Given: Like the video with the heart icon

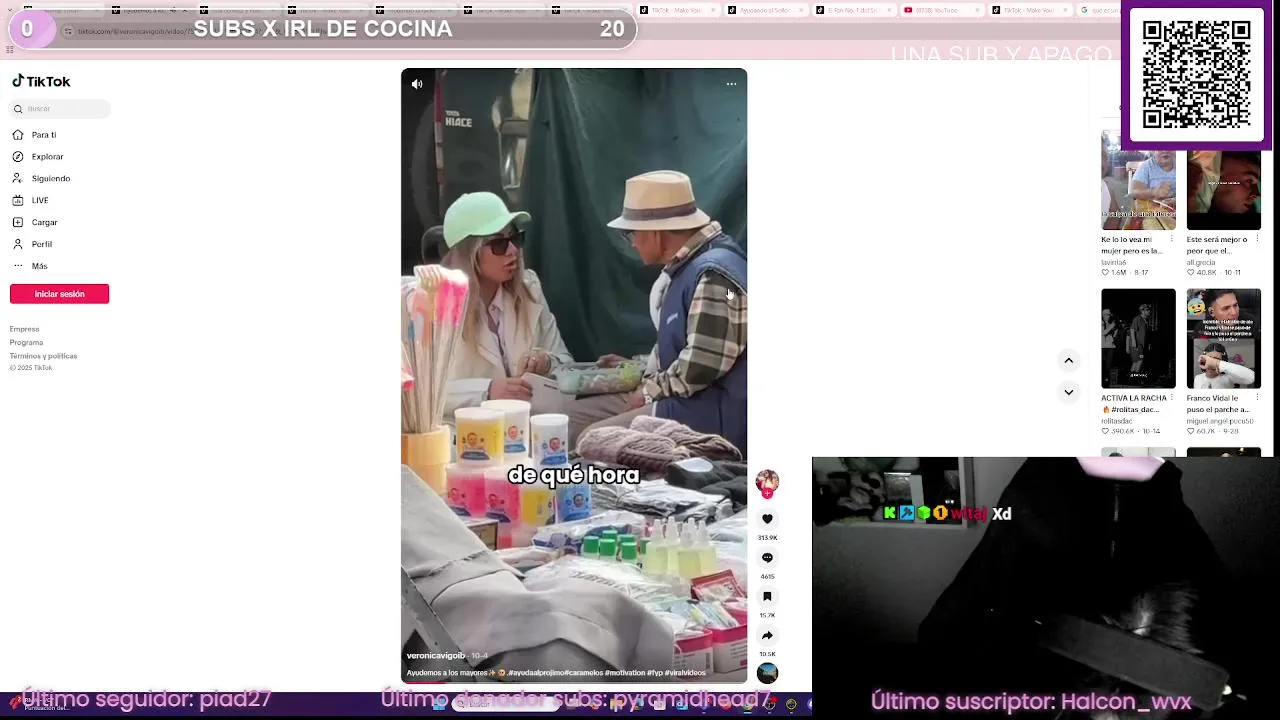Looking at the screenshot, I should point(767,519).
